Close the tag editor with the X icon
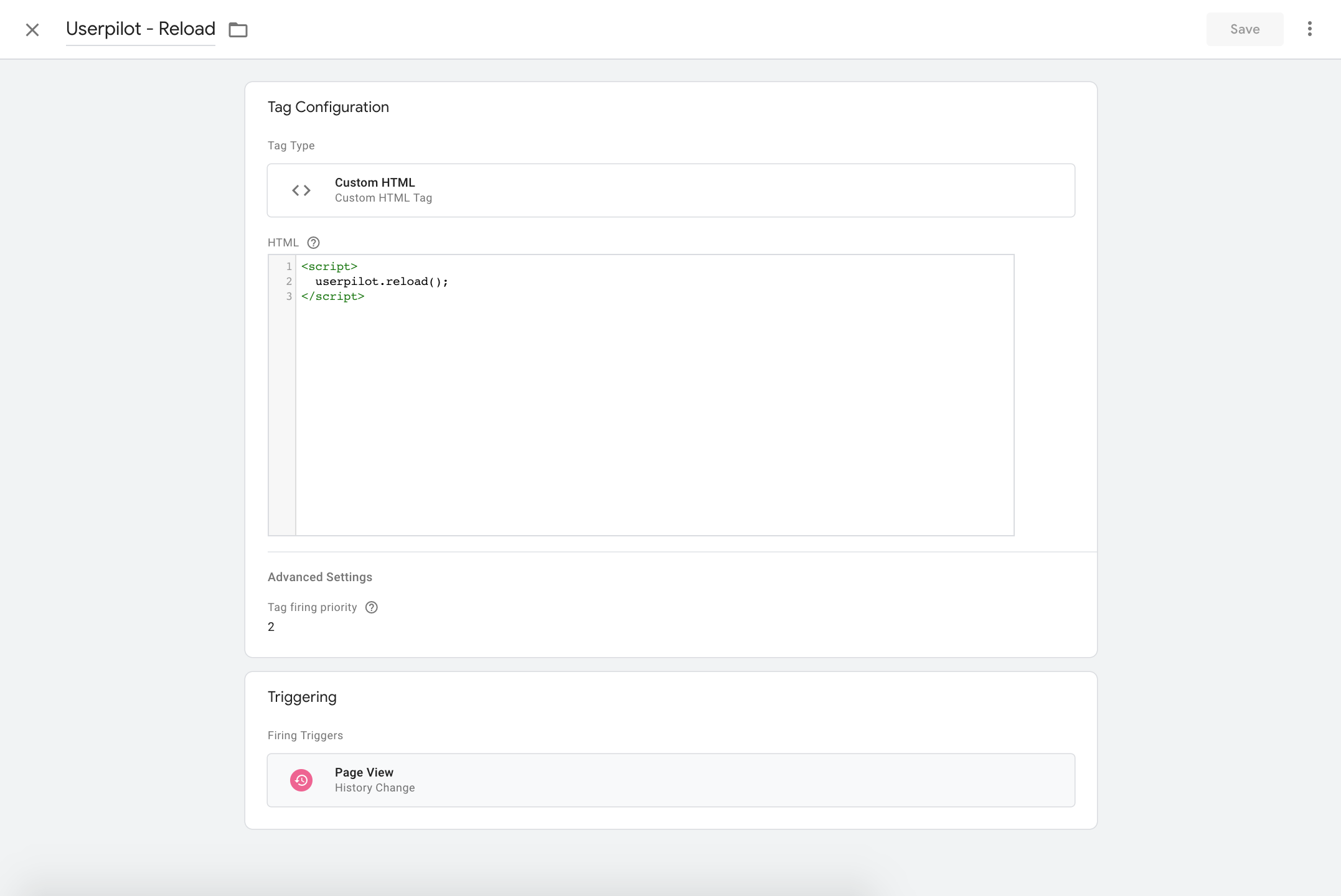1341x896 pixels. [32, 30]
